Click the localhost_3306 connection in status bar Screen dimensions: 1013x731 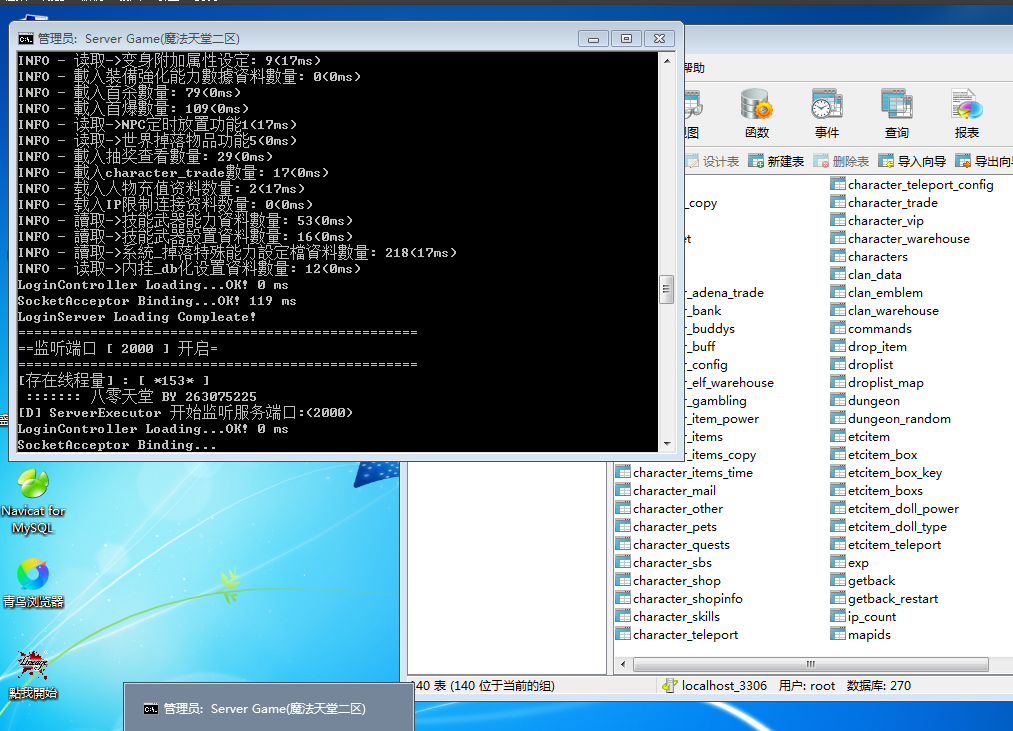coord(715,685)
